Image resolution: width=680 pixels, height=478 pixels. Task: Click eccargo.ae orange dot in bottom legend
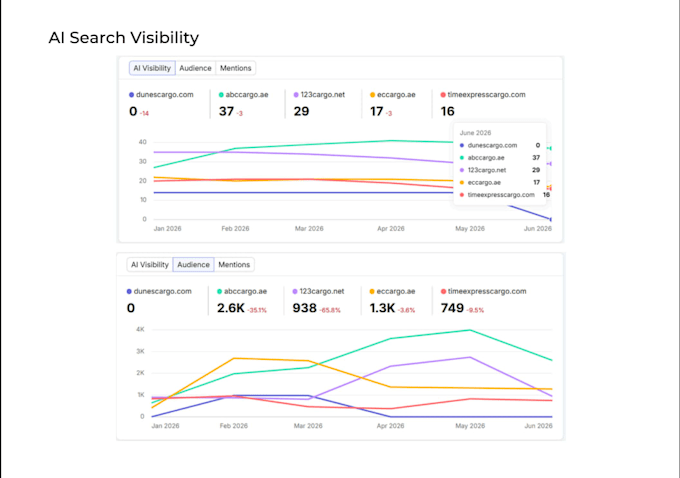372,291
